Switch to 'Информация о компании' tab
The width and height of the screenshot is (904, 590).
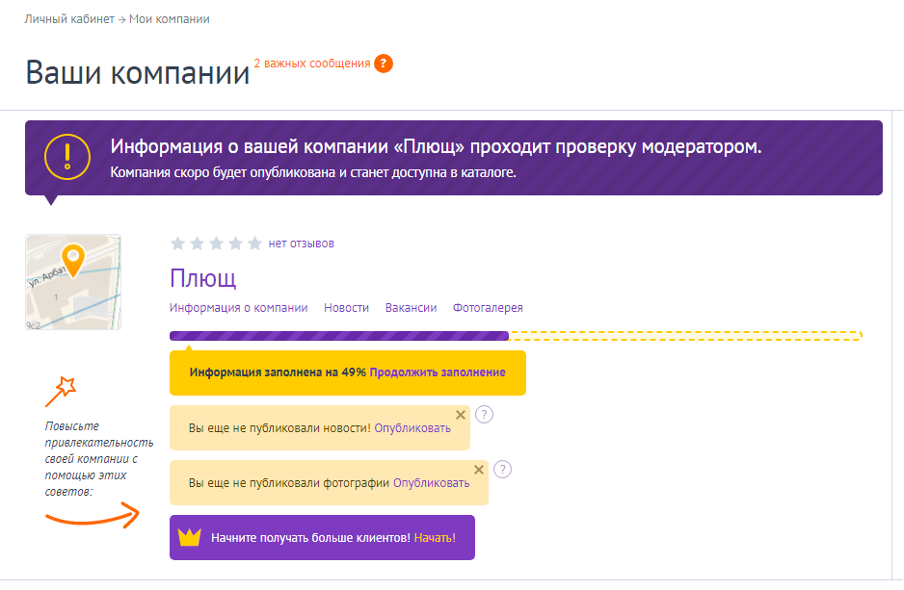tap(239, 308)
